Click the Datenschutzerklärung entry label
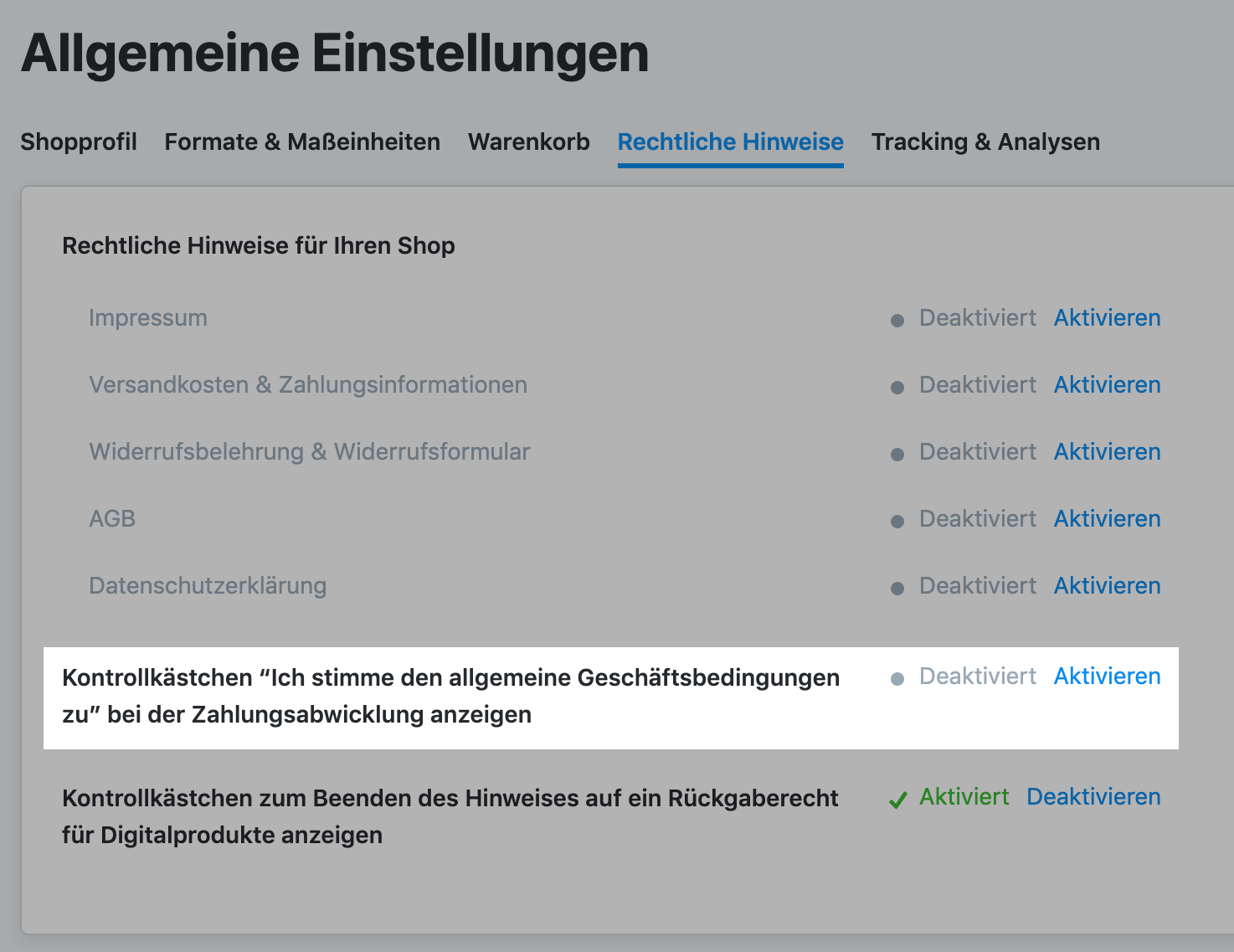 208,586
